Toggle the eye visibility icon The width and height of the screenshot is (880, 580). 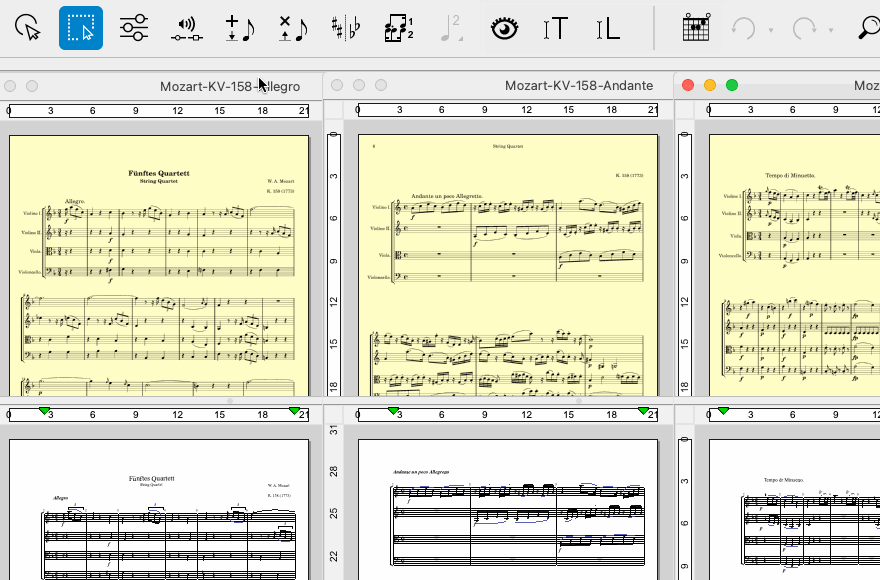click(x=505, y=28)
